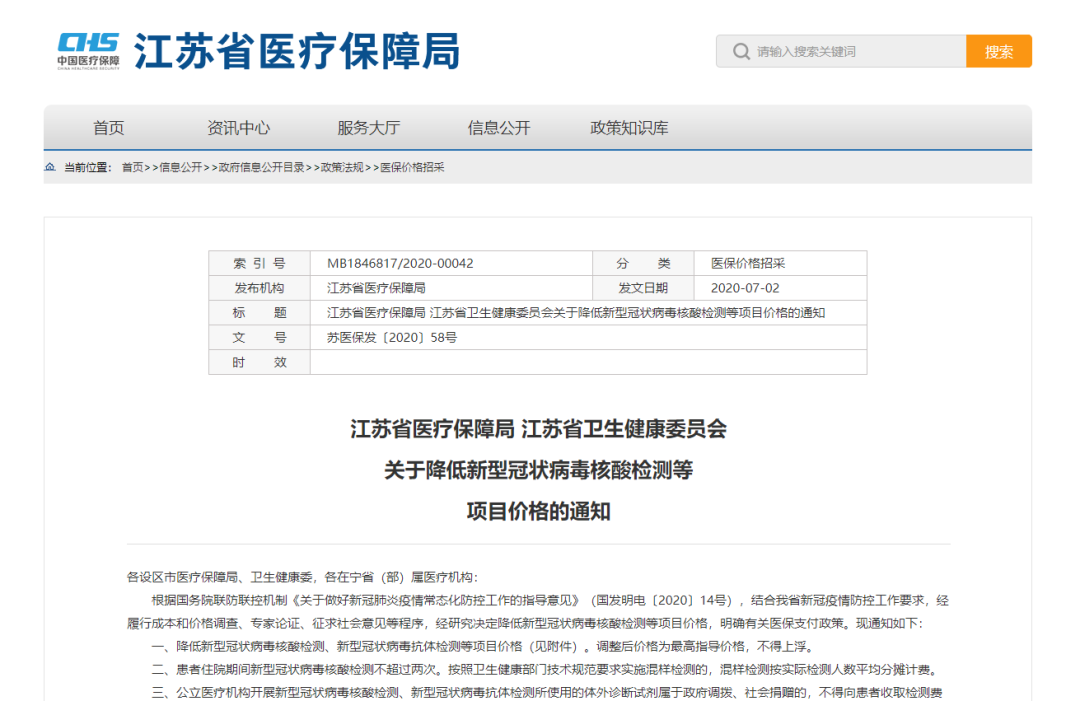Viewport: 1080px width, 701px height.
Task: Click the 时效 label cell
Action: (x=260, y=363)
